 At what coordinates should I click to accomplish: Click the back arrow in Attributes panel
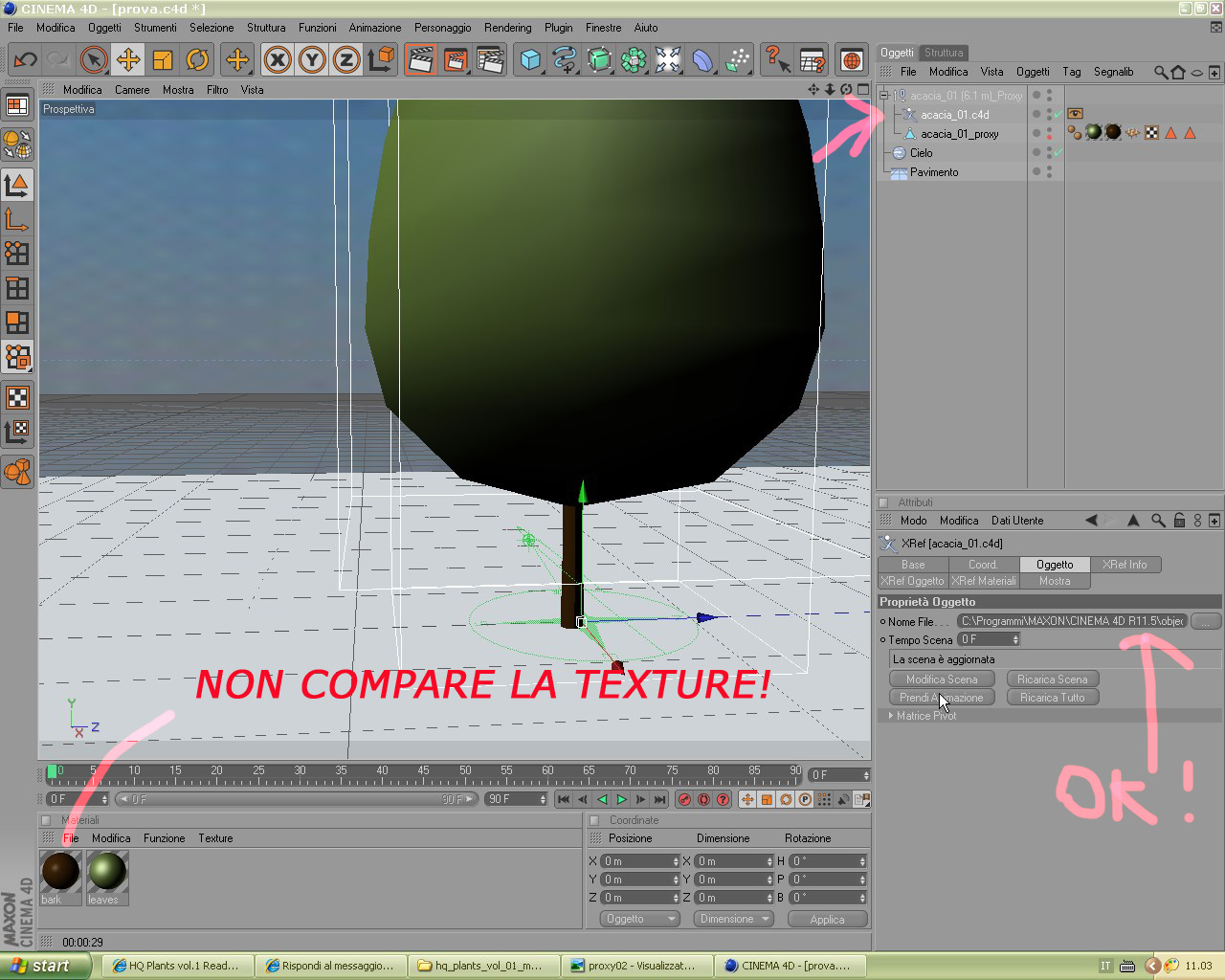click(x=1091, y=521)
